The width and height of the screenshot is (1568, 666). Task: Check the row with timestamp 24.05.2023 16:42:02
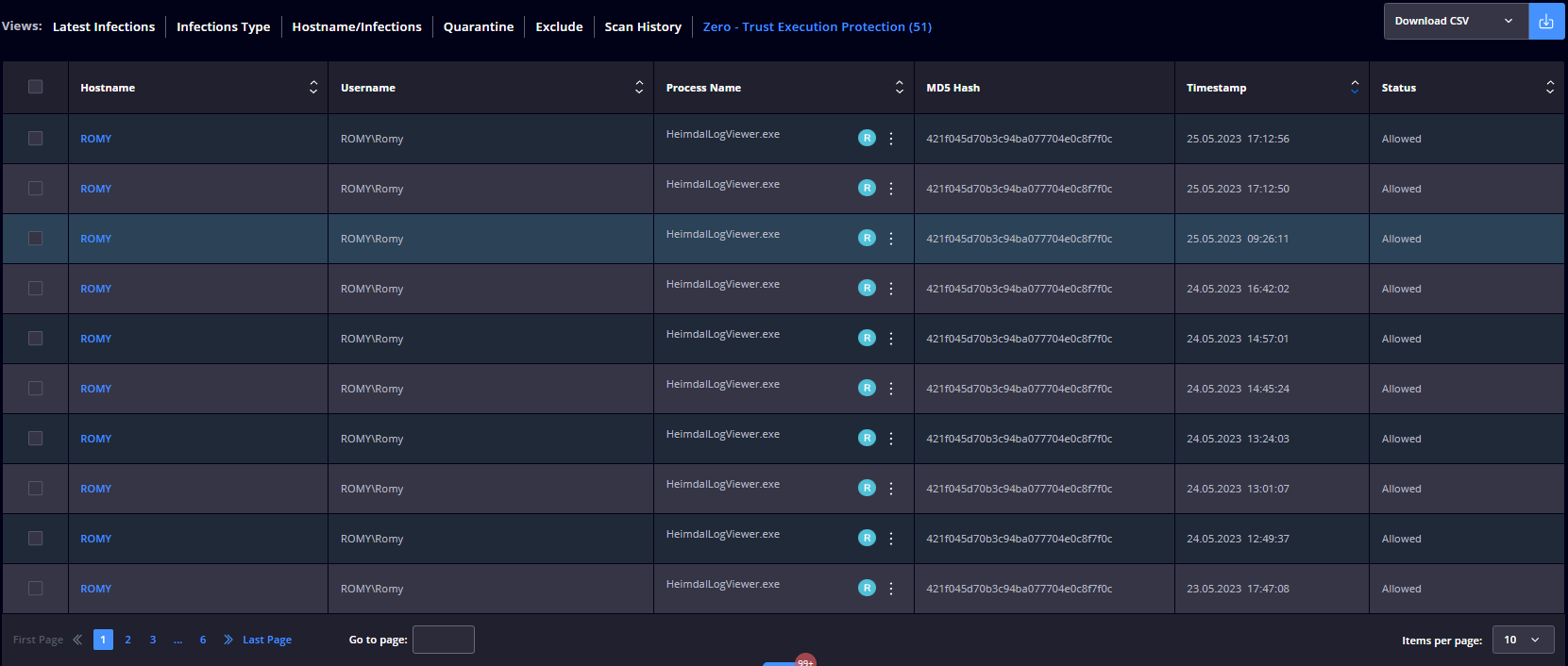coord(35,289)
